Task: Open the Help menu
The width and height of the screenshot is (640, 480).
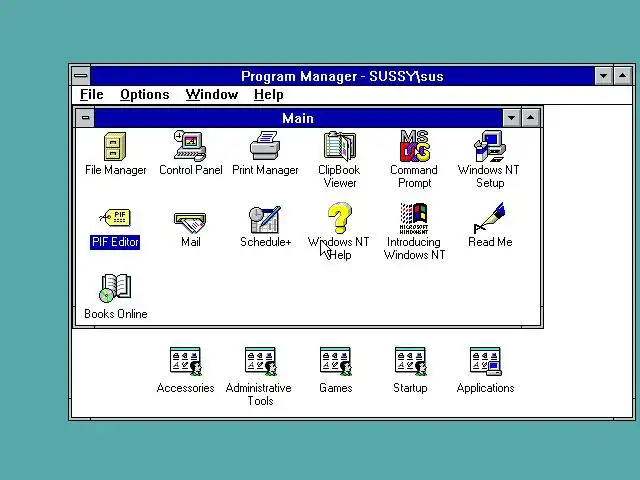Action: (268, 95)
